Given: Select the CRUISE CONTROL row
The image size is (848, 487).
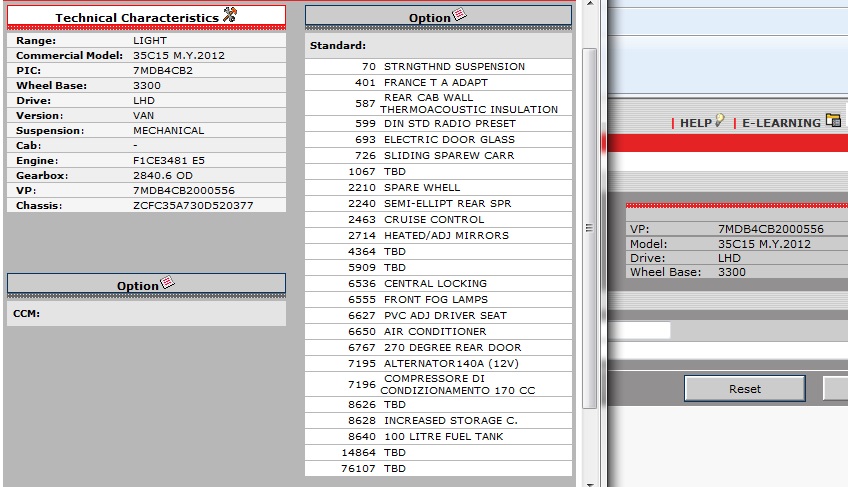Looking at the screenshot, I should pyautogui.click(x=439, y=219).
